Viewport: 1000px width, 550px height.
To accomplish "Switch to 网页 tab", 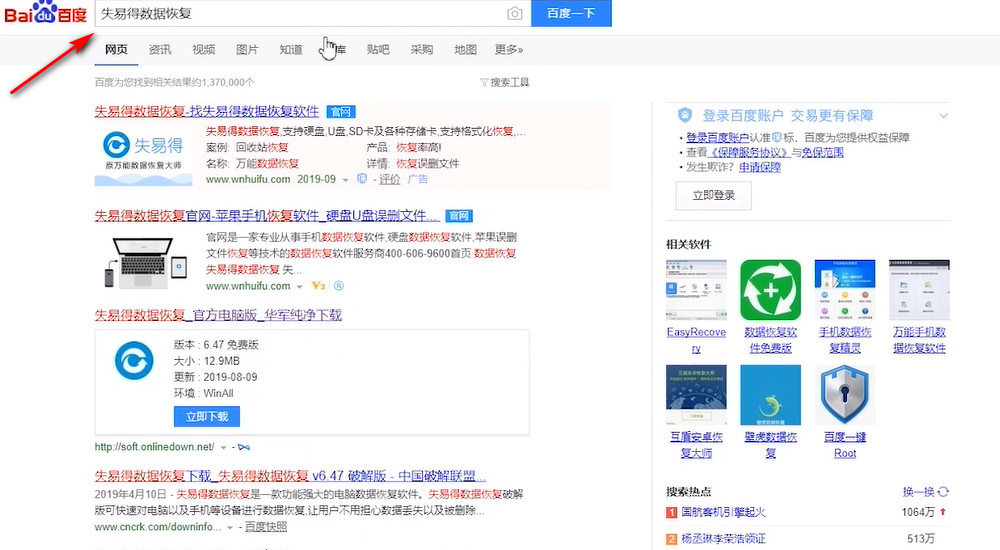I will 116,50.
